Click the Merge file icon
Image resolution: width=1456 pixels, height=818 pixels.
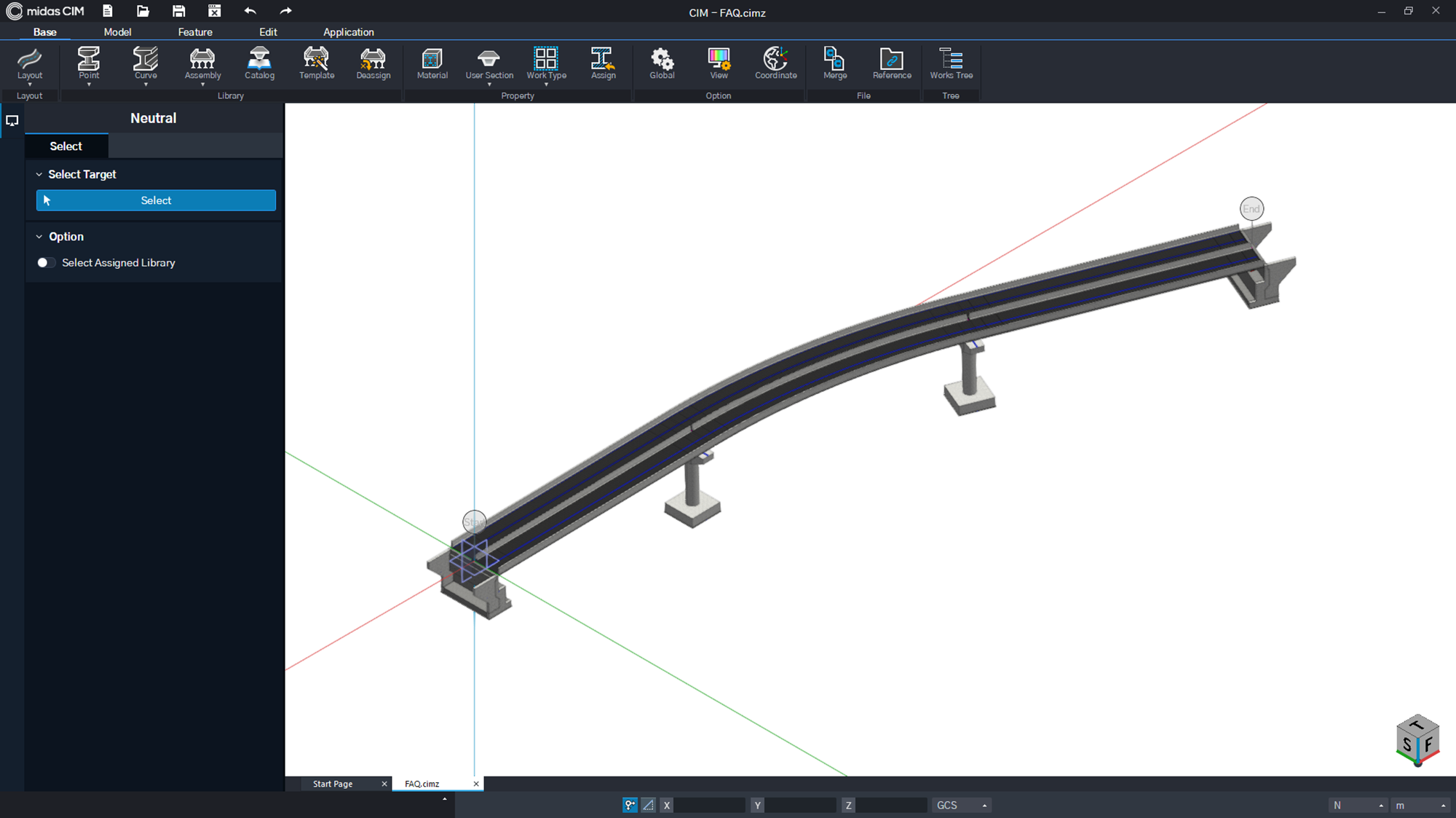pos(834,64)
